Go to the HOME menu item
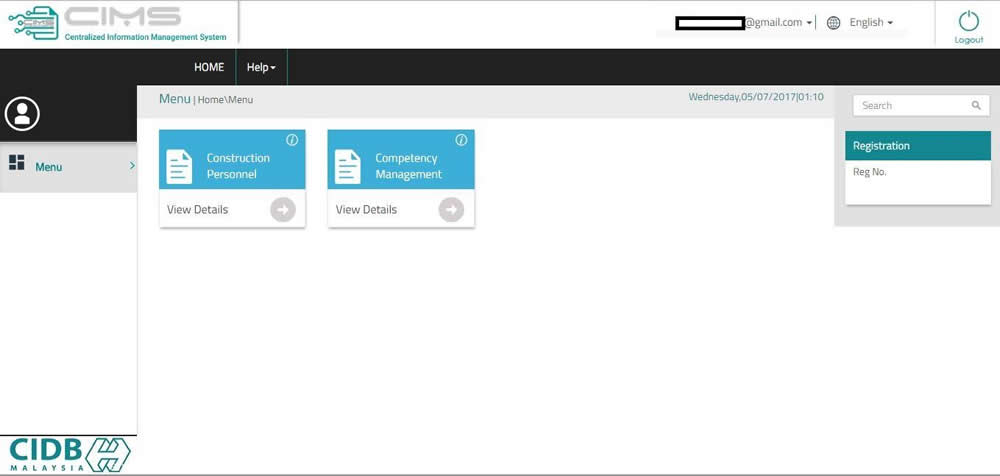This screenshot has height=476, width=1000. click(209, 67)
